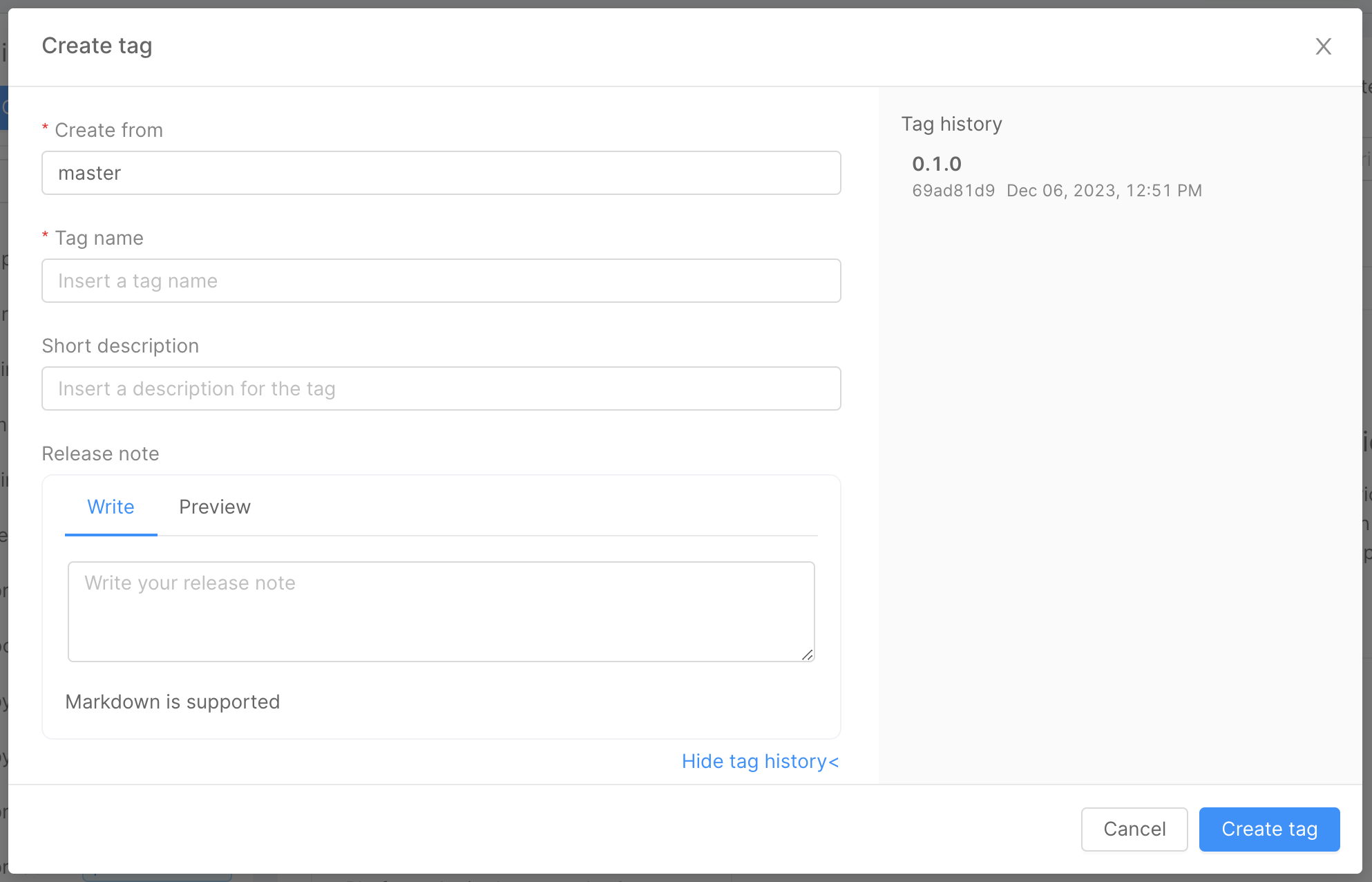Switch to the Write tab
Viewport: 1372px width, 882px height.
coord(111,507)
